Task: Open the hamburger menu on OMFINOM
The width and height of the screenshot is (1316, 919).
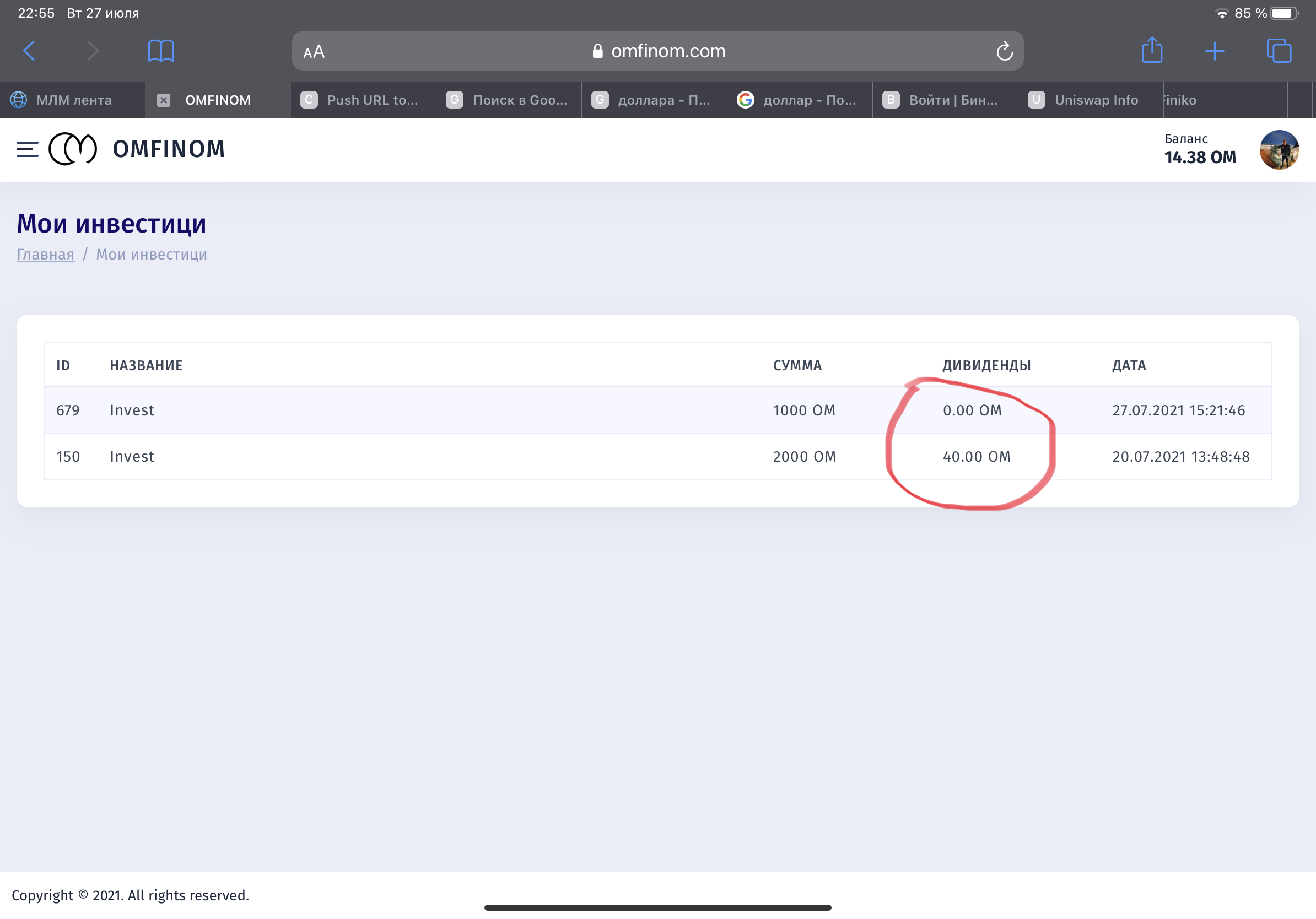Action: pyautogui.click(x=27, y=149)
